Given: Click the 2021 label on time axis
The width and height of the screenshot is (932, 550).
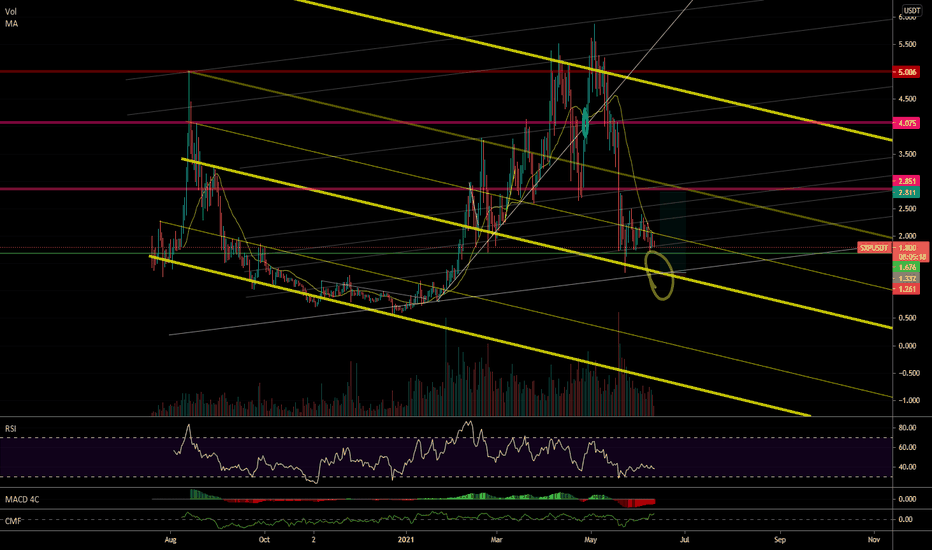Looking at the screenshot, I should point(405,540).
